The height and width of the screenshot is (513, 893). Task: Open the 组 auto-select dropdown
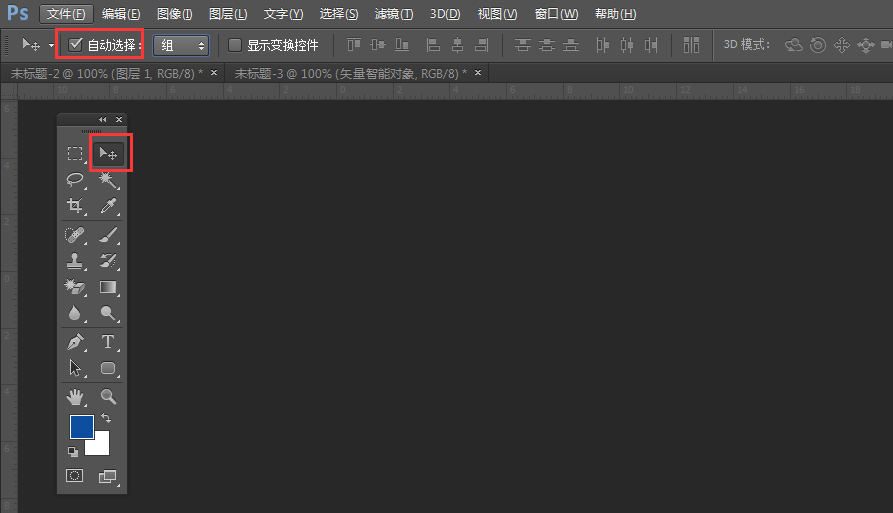click(181, 45)
